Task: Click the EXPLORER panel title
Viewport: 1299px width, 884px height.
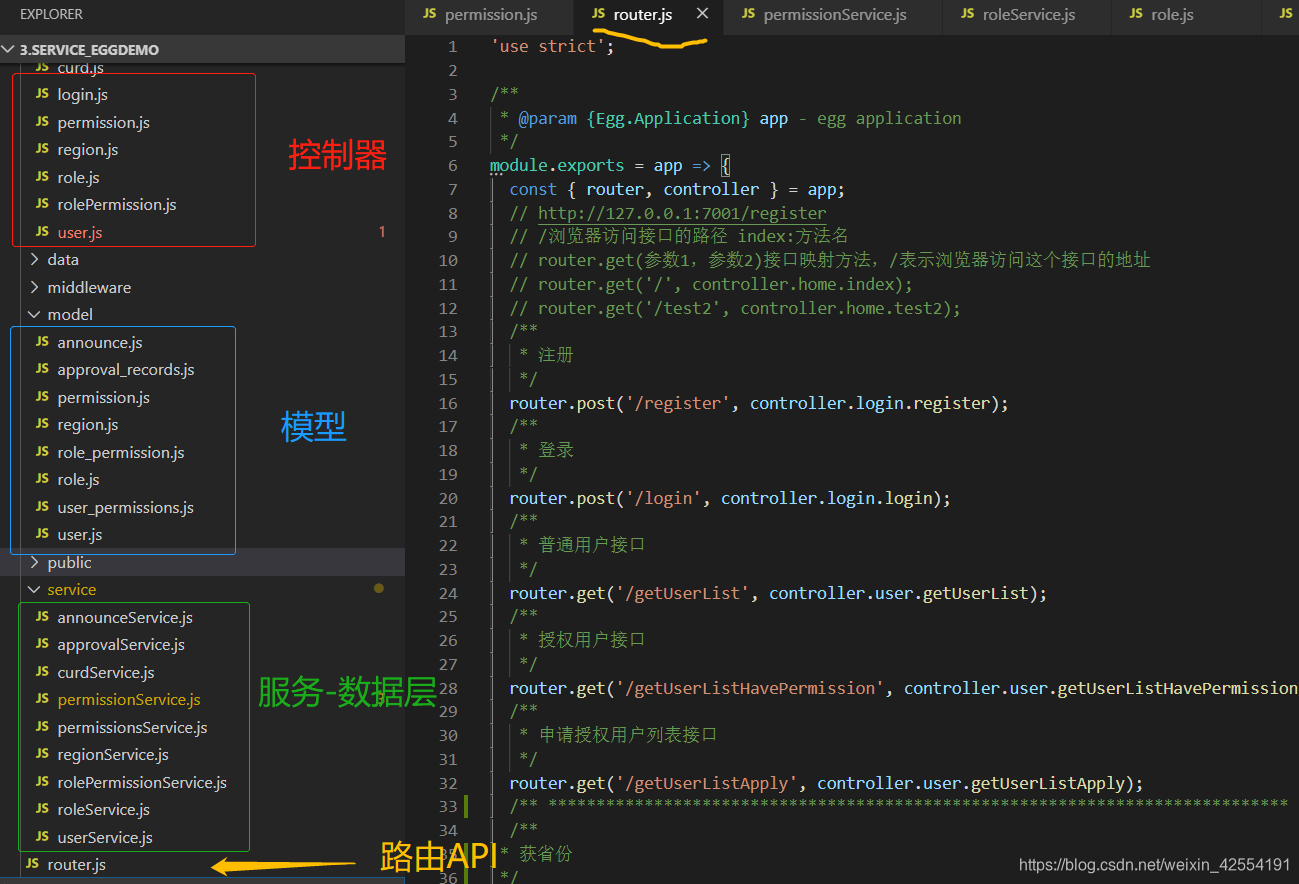Action: coord(51,14)
